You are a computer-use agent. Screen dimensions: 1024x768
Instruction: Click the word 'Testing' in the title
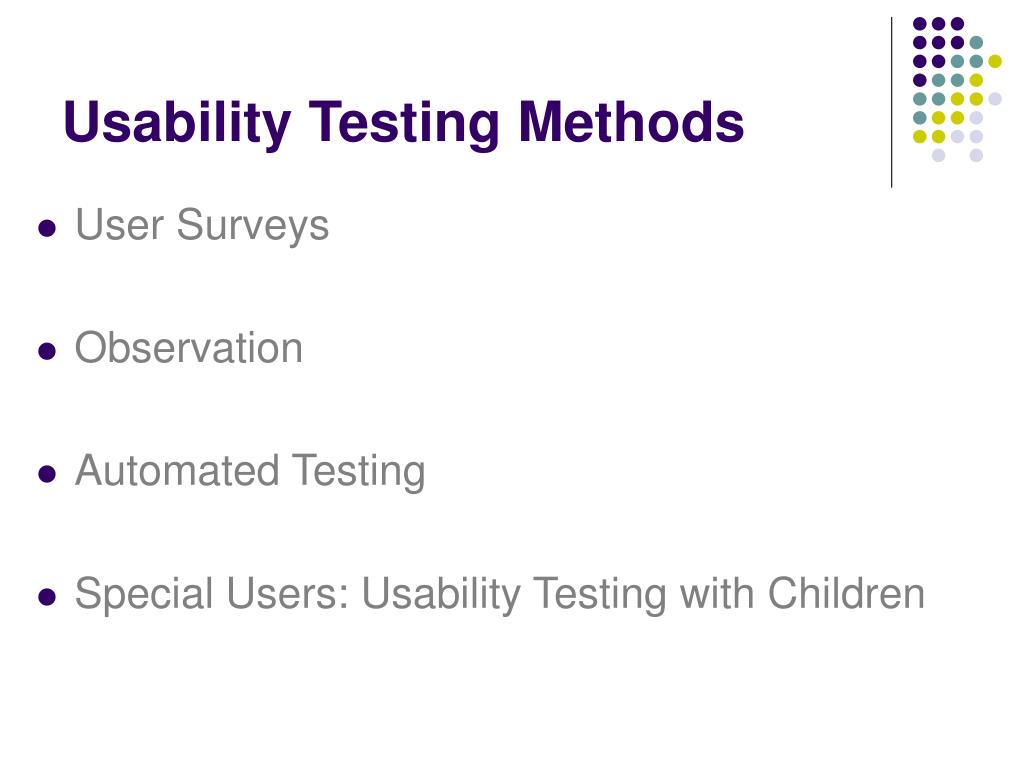pos(404,124)
